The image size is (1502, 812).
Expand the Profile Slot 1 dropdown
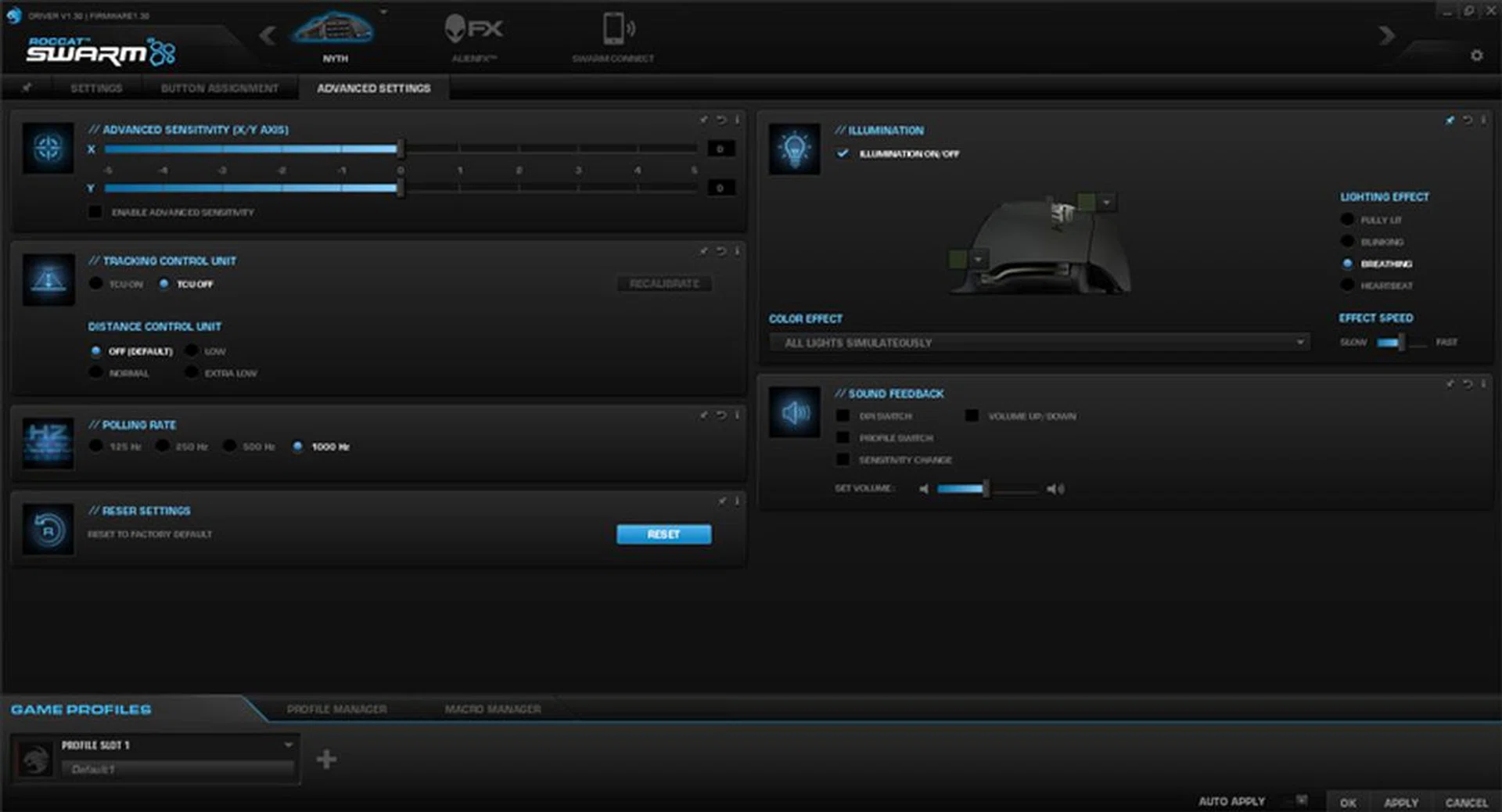click(x=288, y=745)
